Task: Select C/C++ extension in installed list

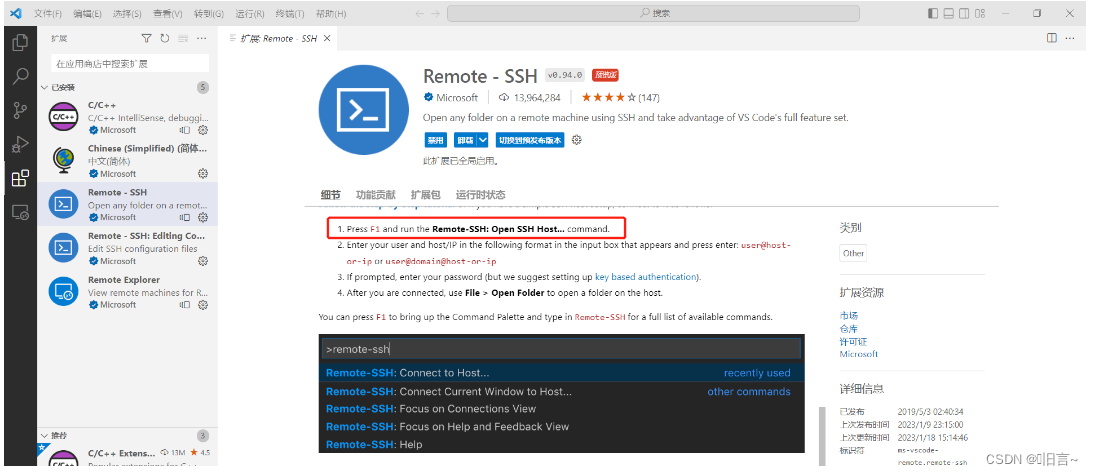Action: (128, 117)
